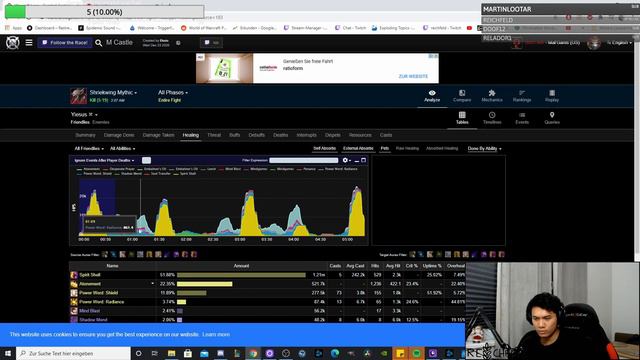Switch to Damage Done tab
This screenshot has width=640, height=360.
coord(119,135)
